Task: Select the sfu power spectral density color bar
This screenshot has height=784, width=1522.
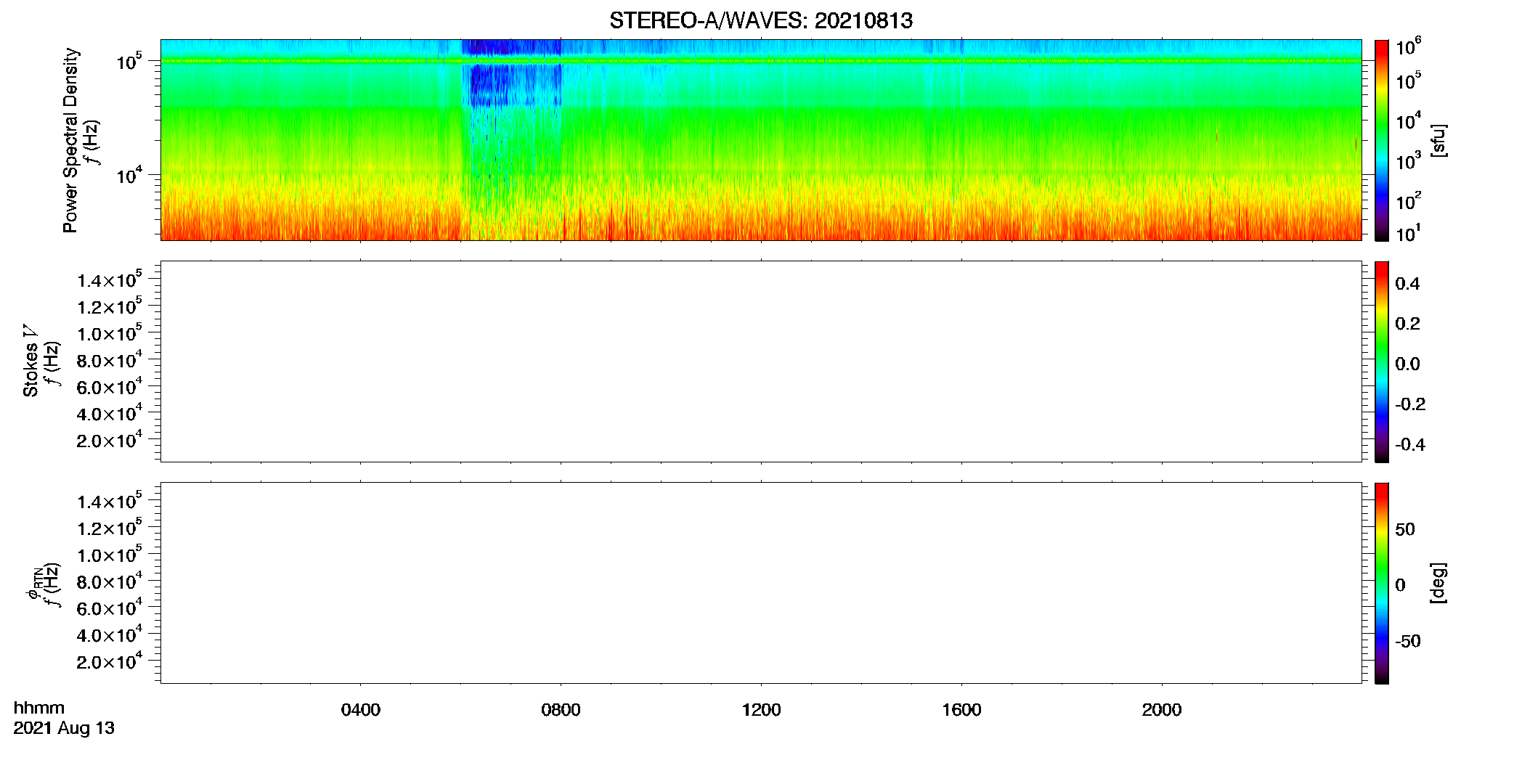Action: [x=1382, y=140]
